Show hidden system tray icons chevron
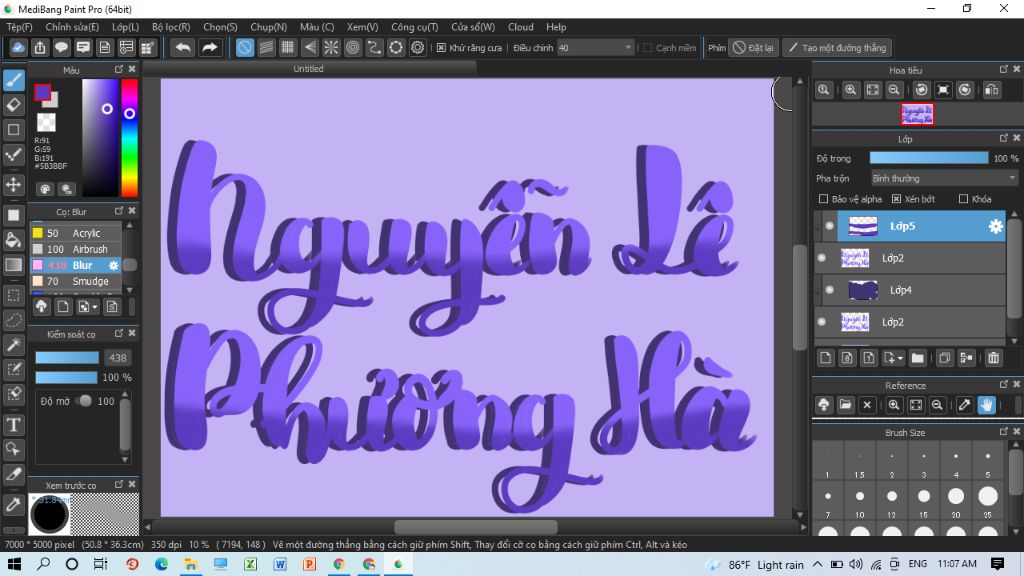Screen dimensions: 1024x576 [x=817, y=564]
